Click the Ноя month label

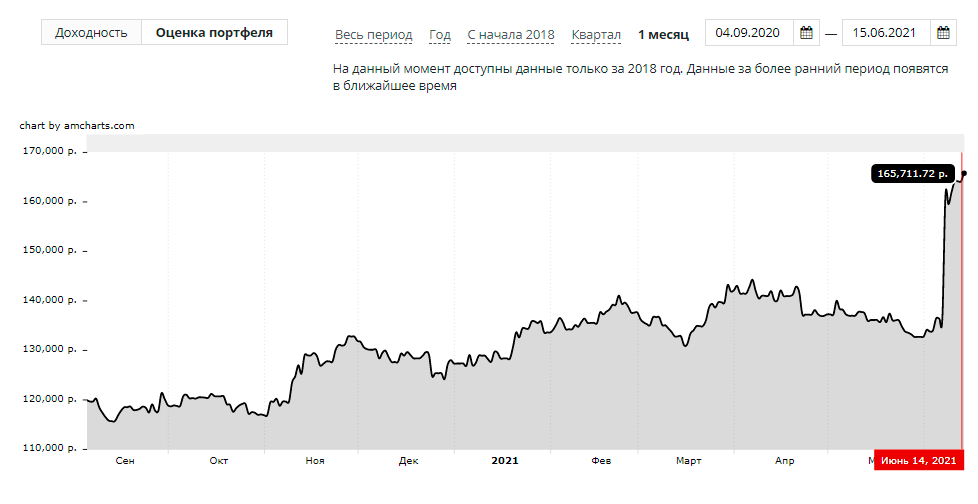pyautogui.click(x=315, y=461)
